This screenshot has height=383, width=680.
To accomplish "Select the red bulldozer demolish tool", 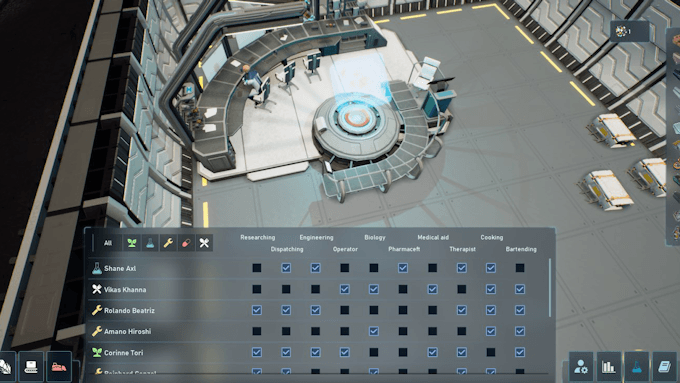I will [x=59, y=367].
